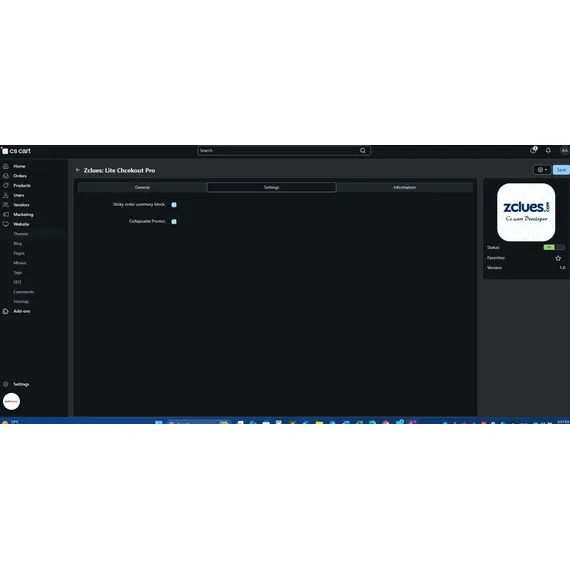Click the Products tag icon
This screenshot has width=570, height=570.
(x=6, y=185)
